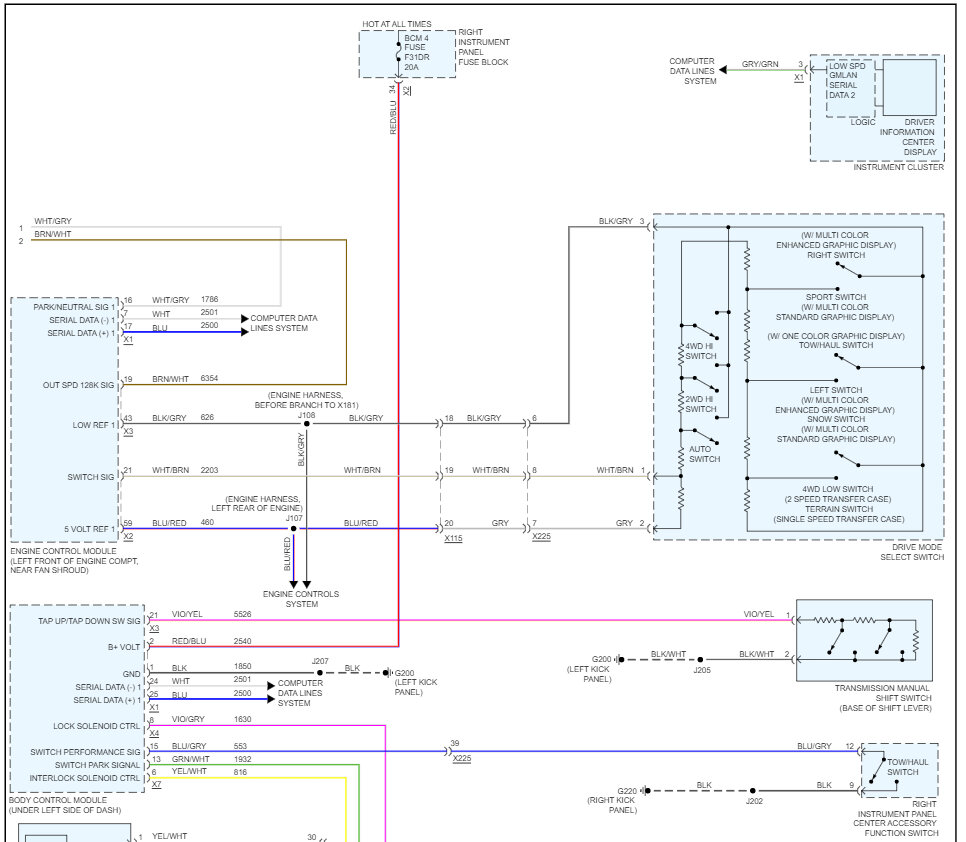Image resolution: width=966 pixels, height=842 pixels.
Task: Click circuit number "816"
Action: 240,772
